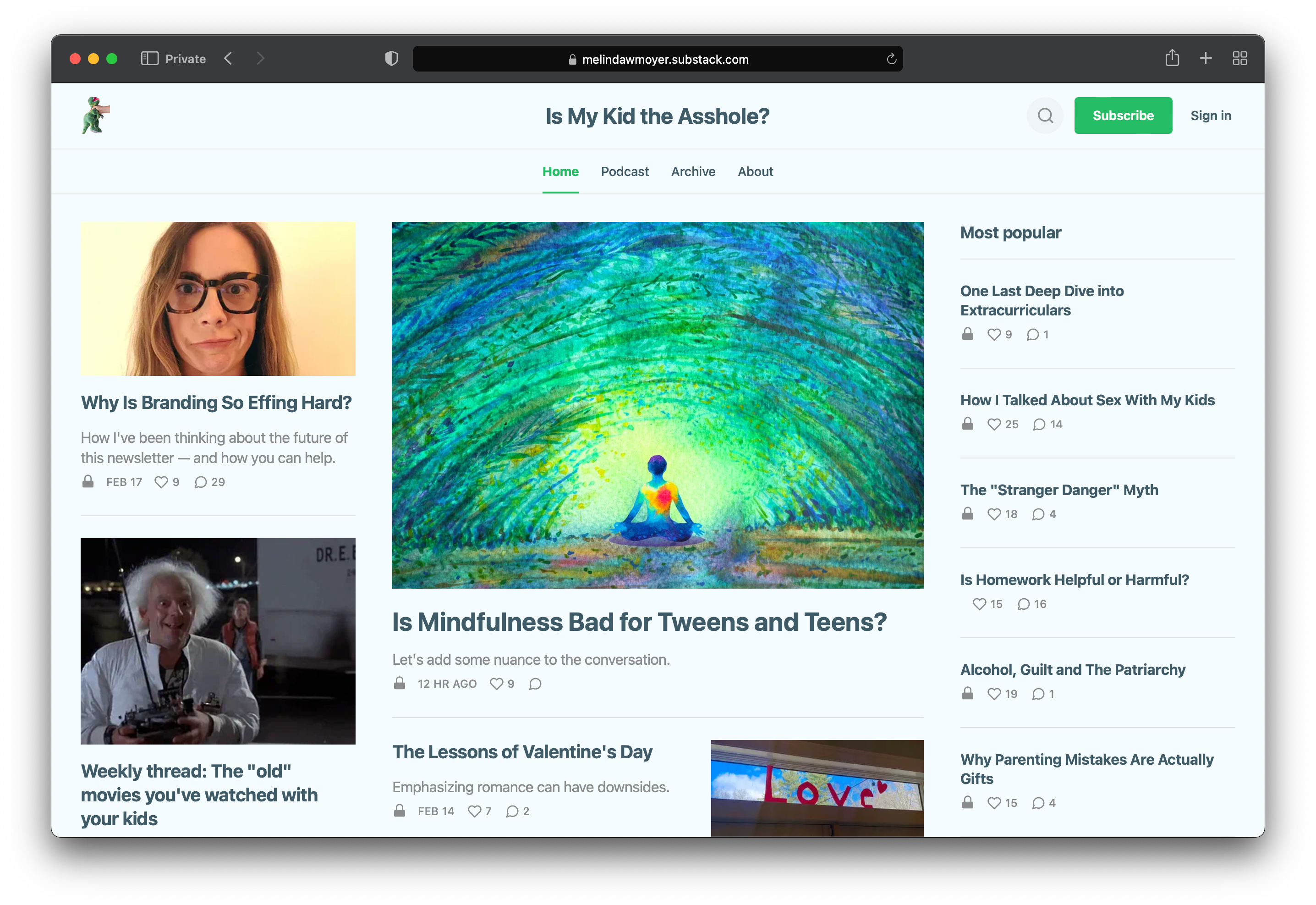Open How I Talked About Sex With My Kids

pyautogui.click(x=1087, y=400)
